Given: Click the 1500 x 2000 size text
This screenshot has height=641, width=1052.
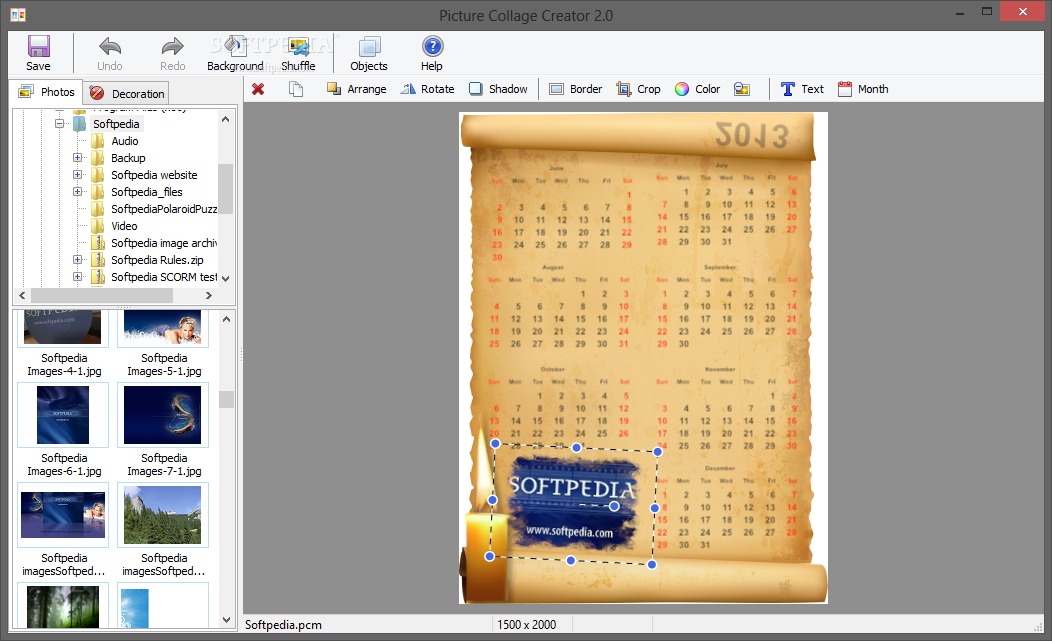Looking at the screenshot, I should 527,625.
